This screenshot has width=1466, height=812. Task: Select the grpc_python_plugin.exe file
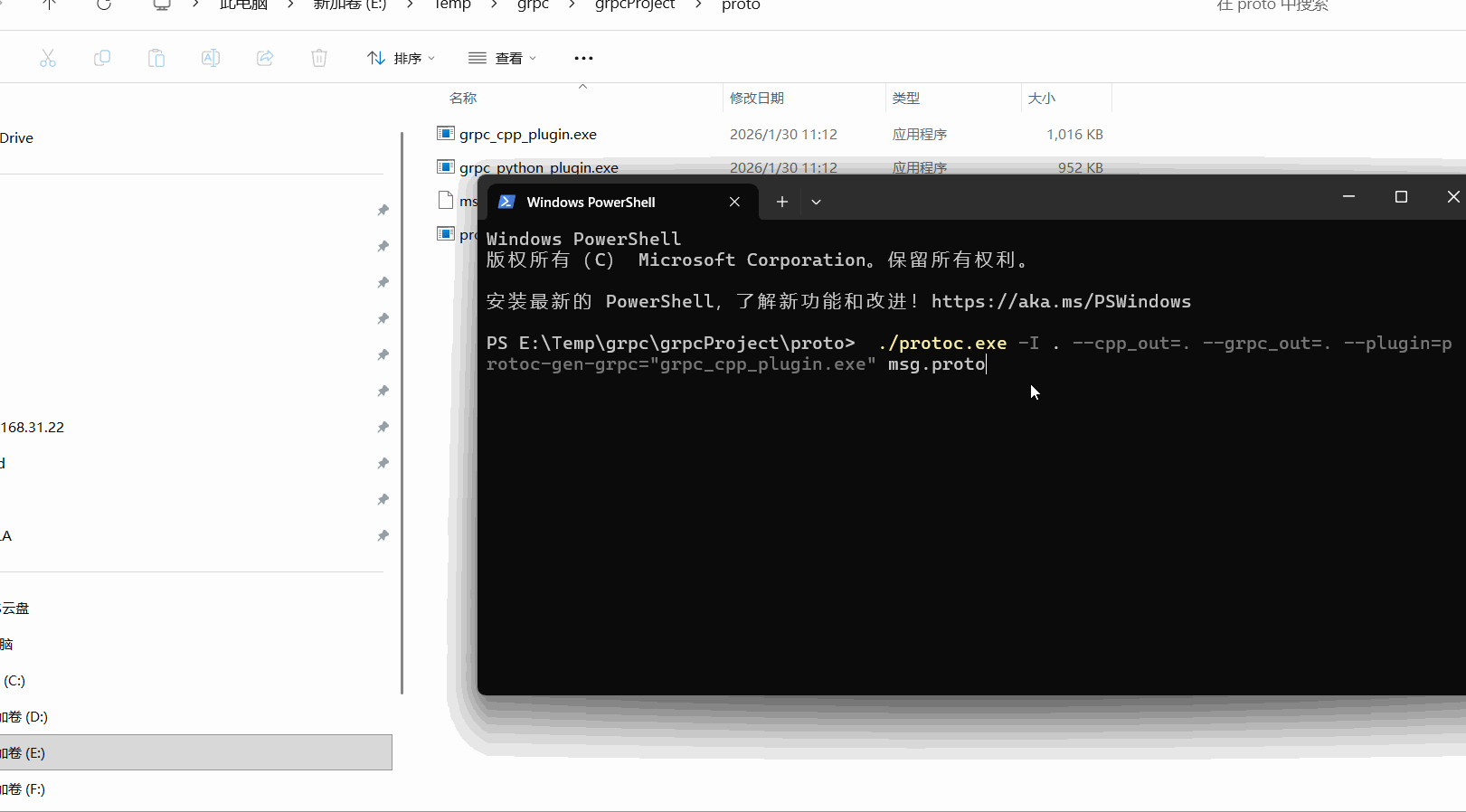(539, 167)
